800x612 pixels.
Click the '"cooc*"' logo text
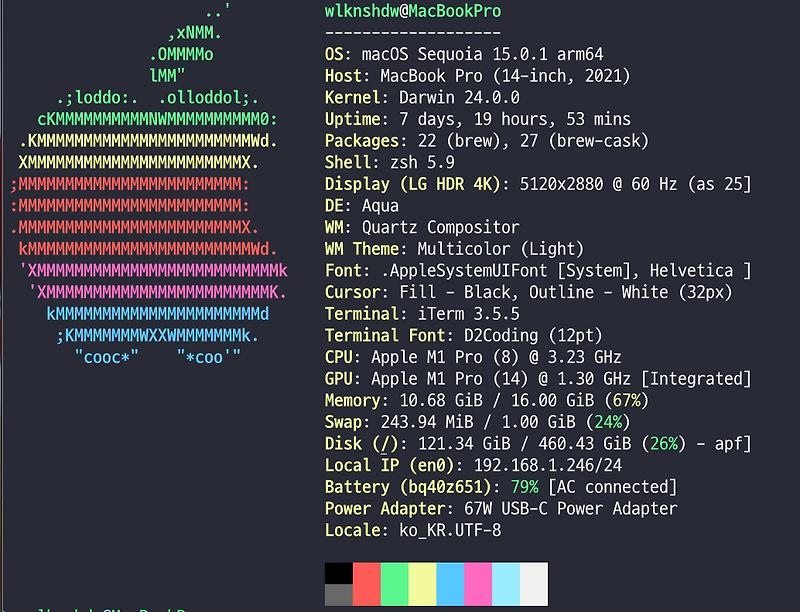[x=107, y=357]
